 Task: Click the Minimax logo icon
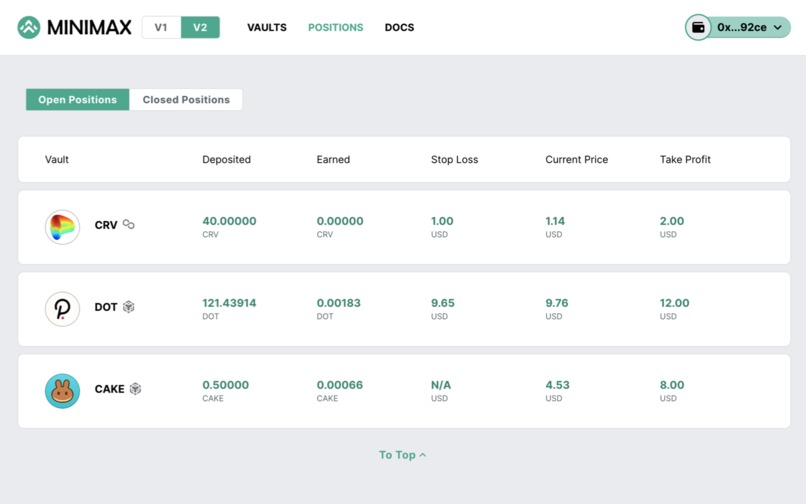coord(29,27)
